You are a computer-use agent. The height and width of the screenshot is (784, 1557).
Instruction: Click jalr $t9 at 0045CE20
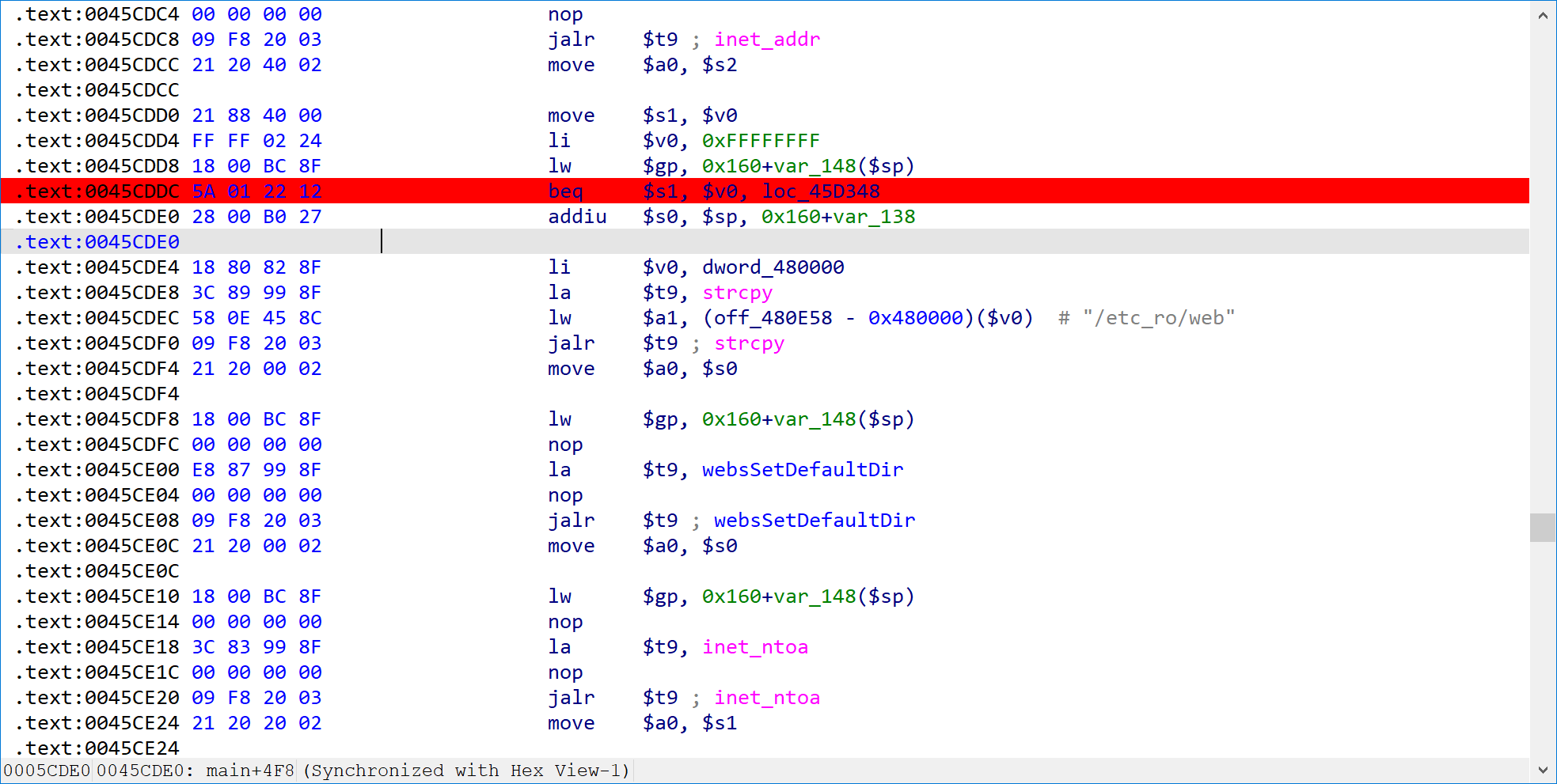pyautogui.click(x=613, y=698)
